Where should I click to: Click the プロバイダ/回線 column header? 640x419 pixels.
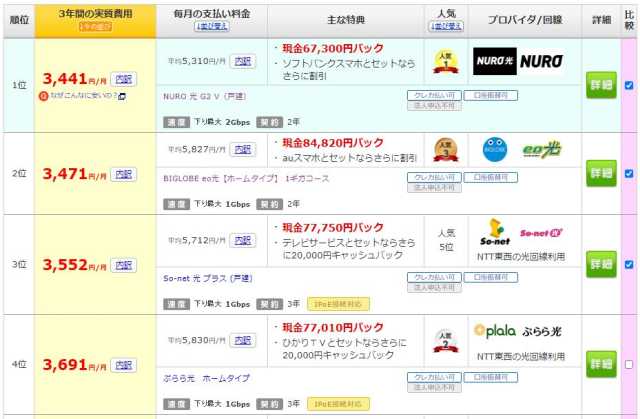coord(525,21)
